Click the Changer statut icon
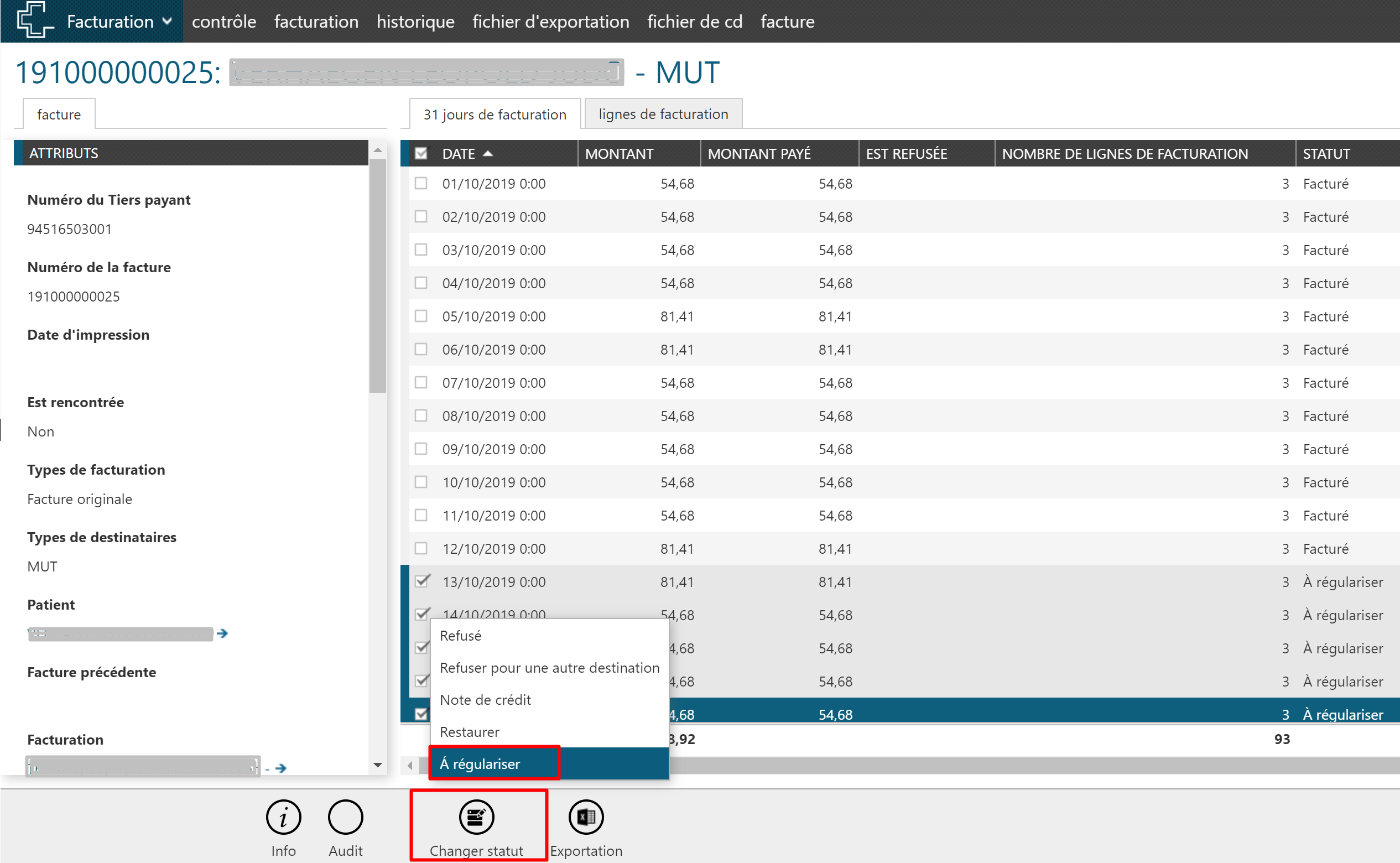The width and height of the screenshot is (1400, 863). [x=477, y=817]
